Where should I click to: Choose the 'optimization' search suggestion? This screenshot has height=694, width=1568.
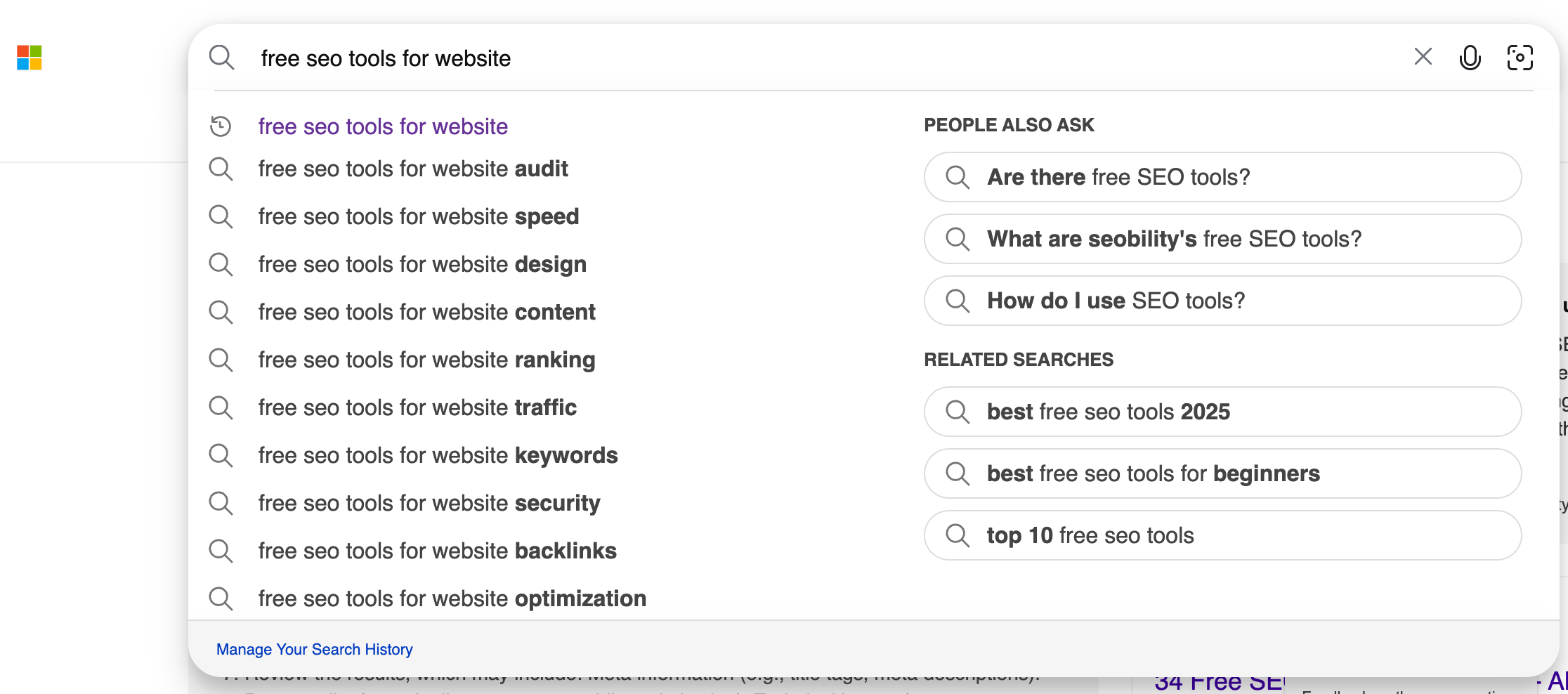[x=452, y=598]
